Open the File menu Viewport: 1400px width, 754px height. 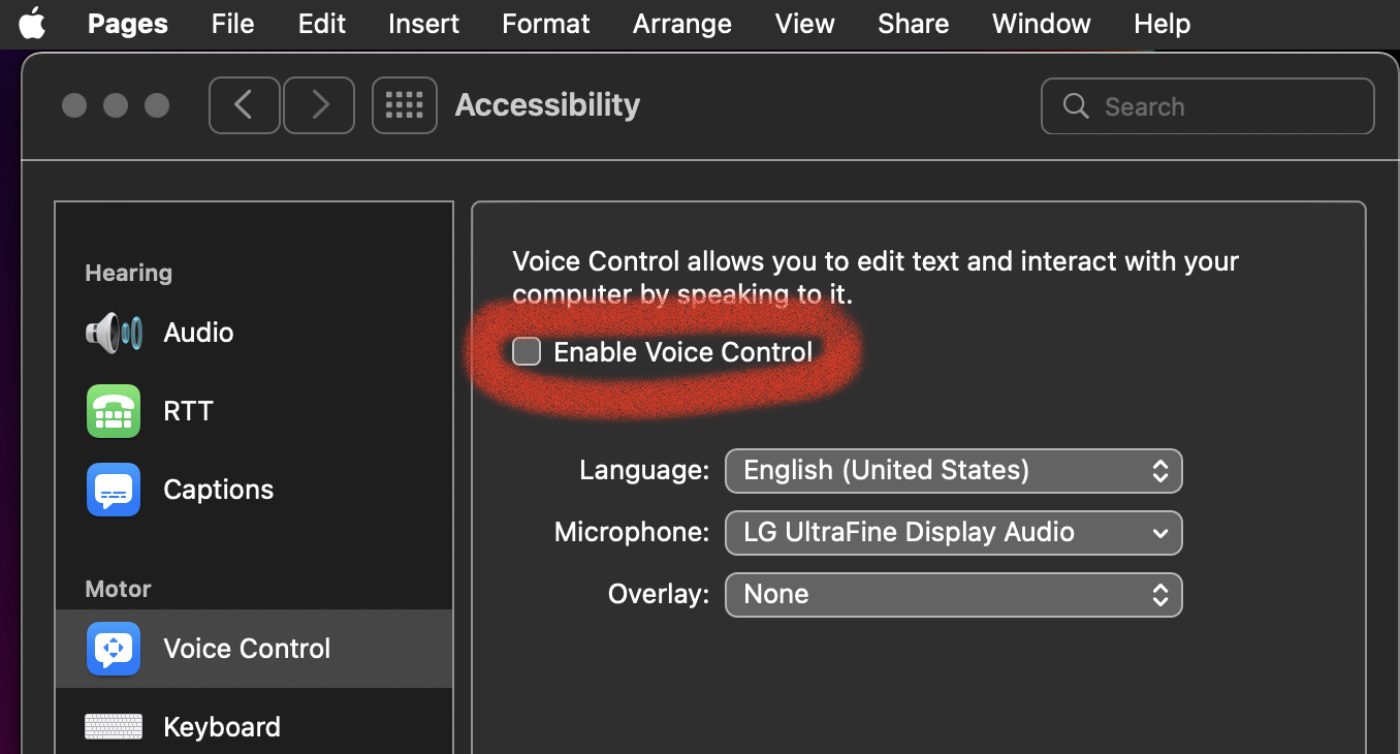click(232, 23)
